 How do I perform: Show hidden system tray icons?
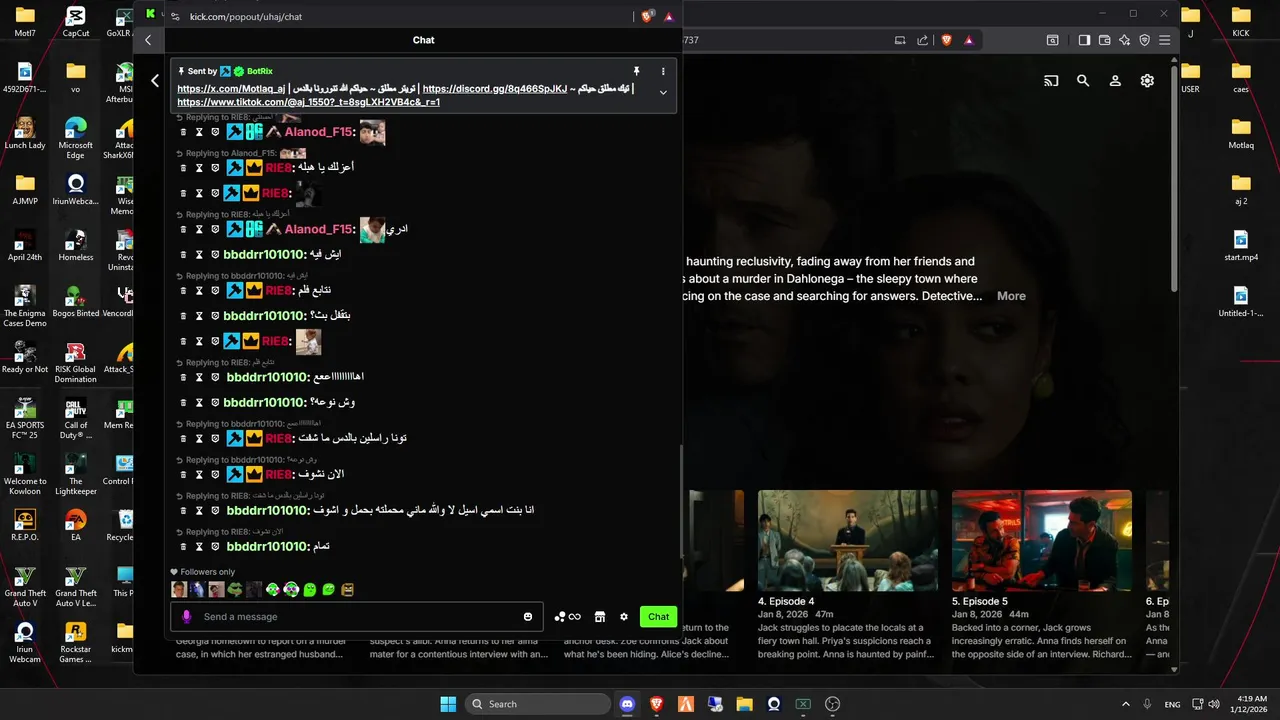(1125, 704)
